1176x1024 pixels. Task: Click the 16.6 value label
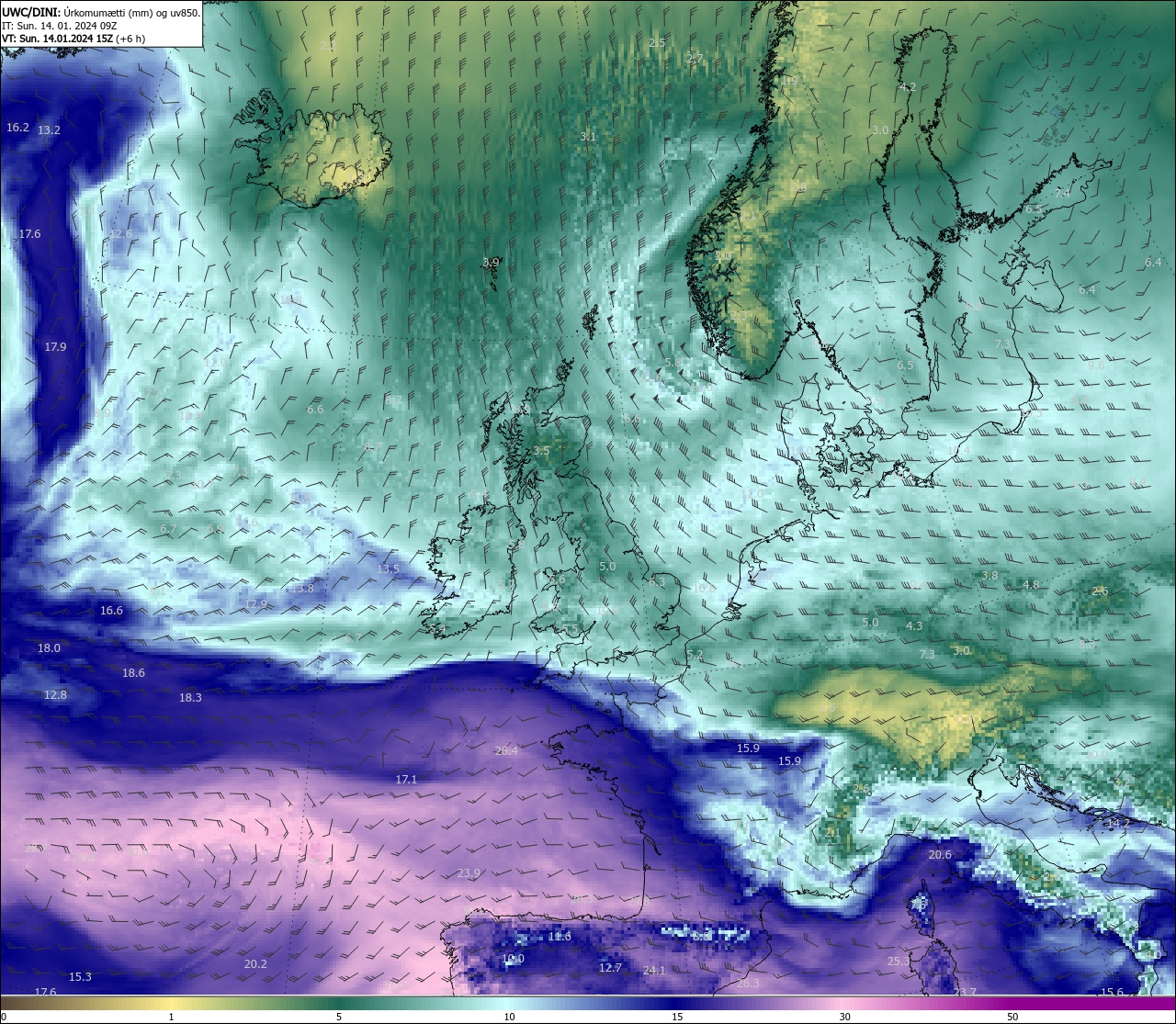coord(111,611)
